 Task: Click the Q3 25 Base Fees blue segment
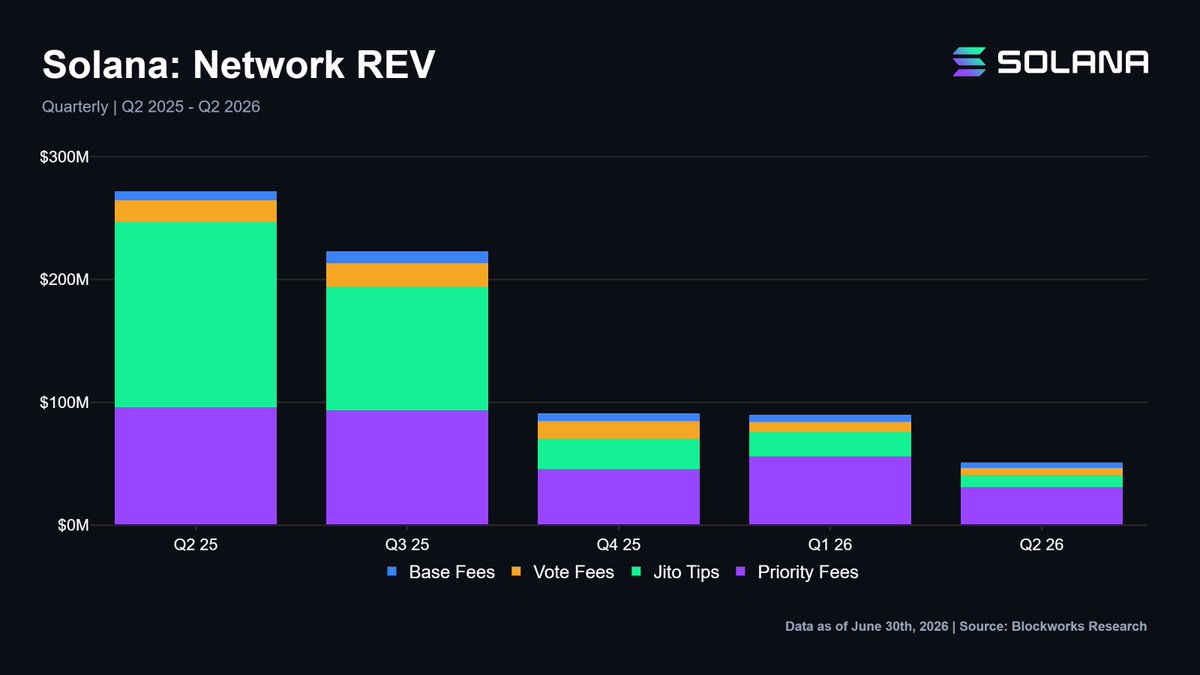[407, 257]
